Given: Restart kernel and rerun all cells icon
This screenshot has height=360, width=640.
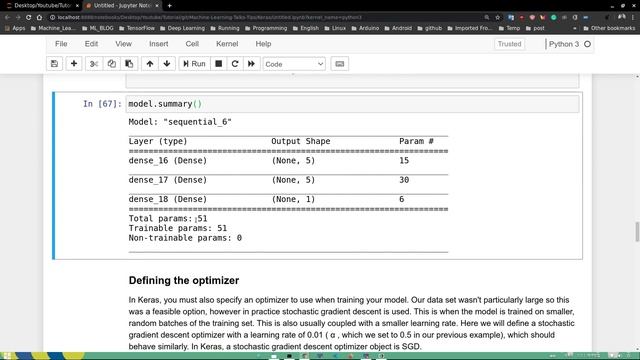Looking at the screenshot, I should click(251, 64).
